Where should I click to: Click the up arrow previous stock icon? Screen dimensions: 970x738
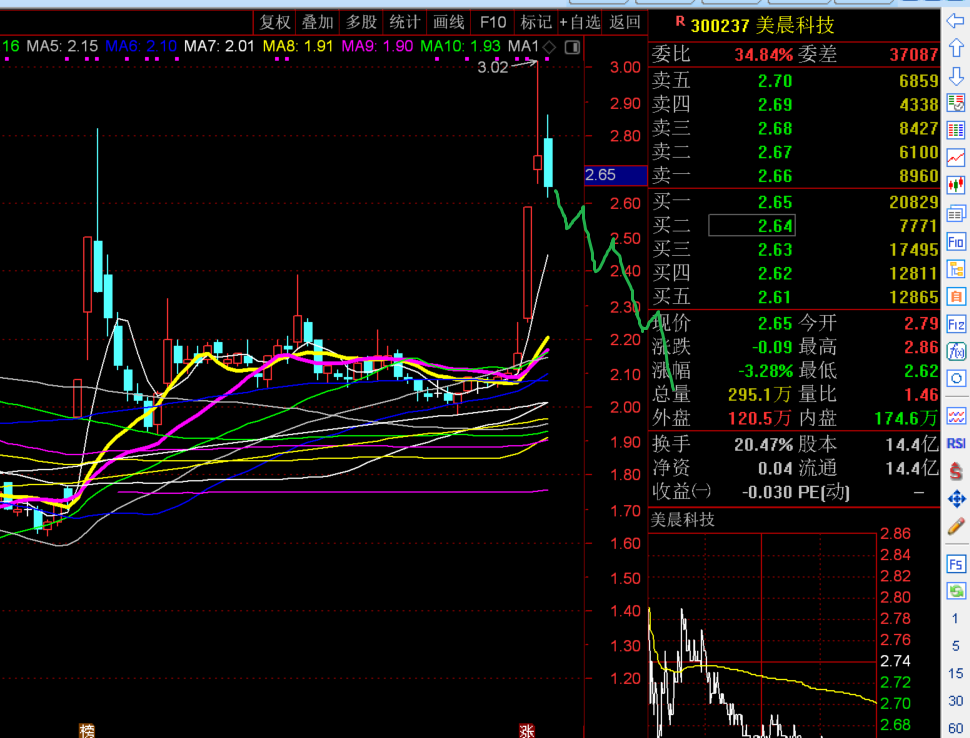pos(956,48)
